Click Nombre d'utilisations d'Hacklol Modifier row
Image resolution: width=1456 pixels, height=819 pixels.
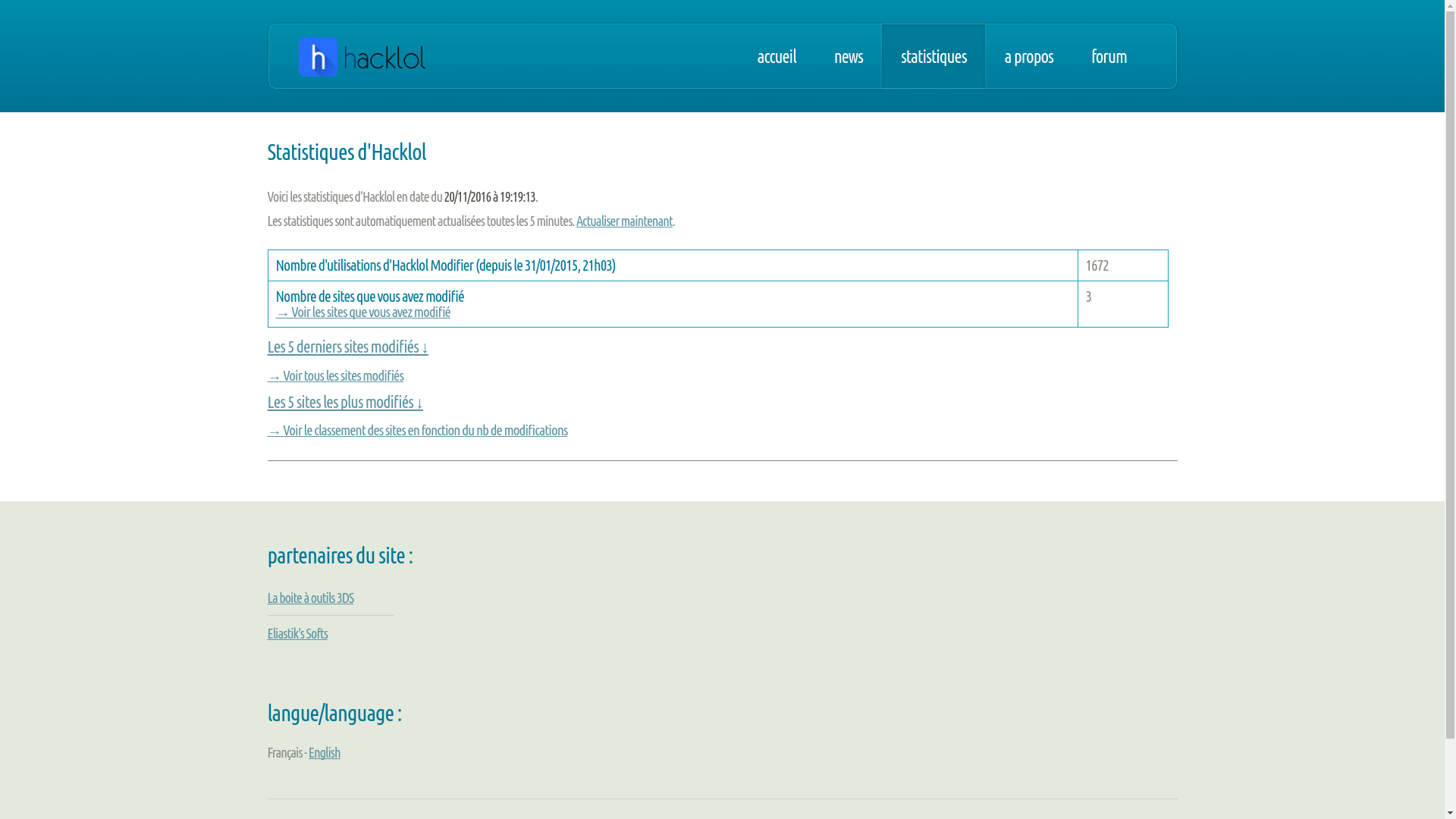click(673, 265)
